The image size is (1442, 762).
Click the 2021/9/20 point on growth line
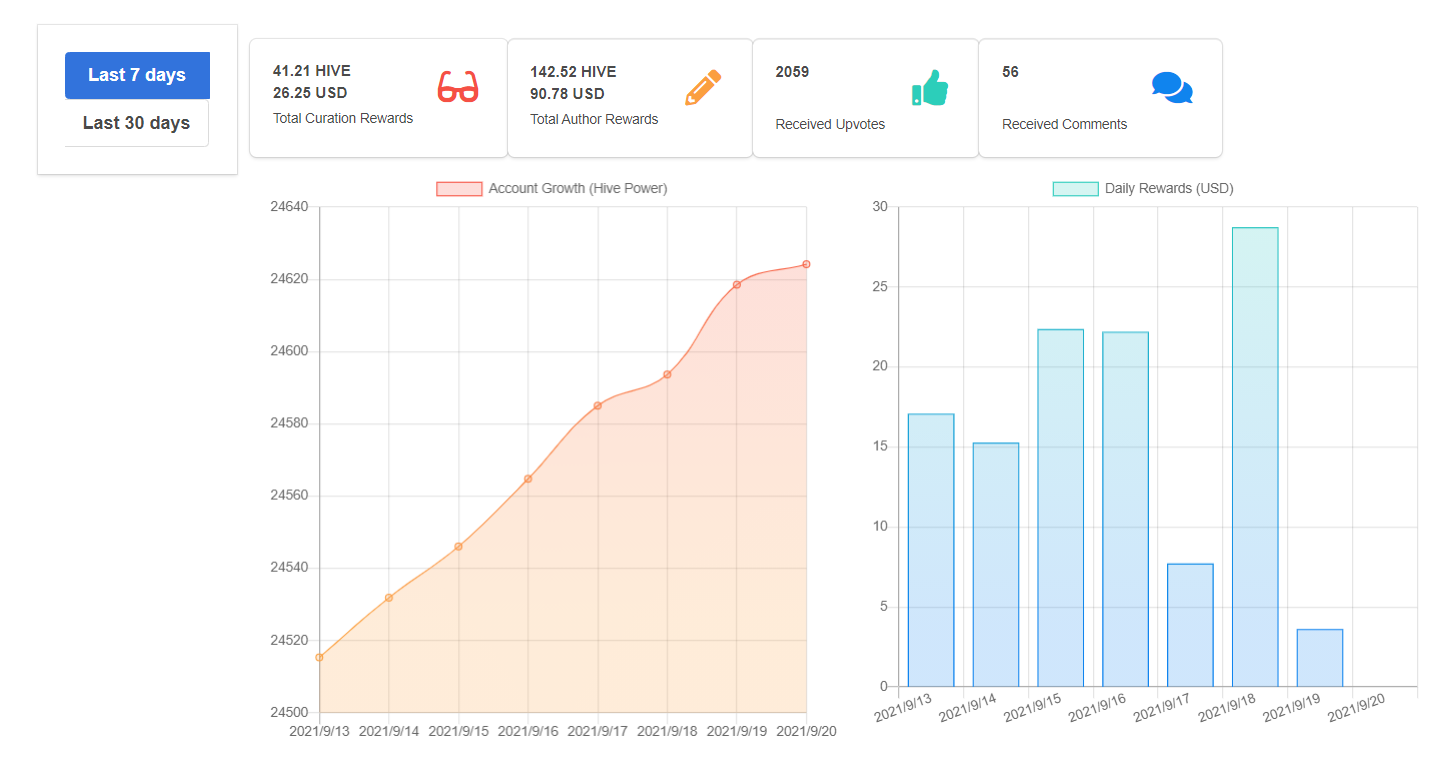[806, 264]
